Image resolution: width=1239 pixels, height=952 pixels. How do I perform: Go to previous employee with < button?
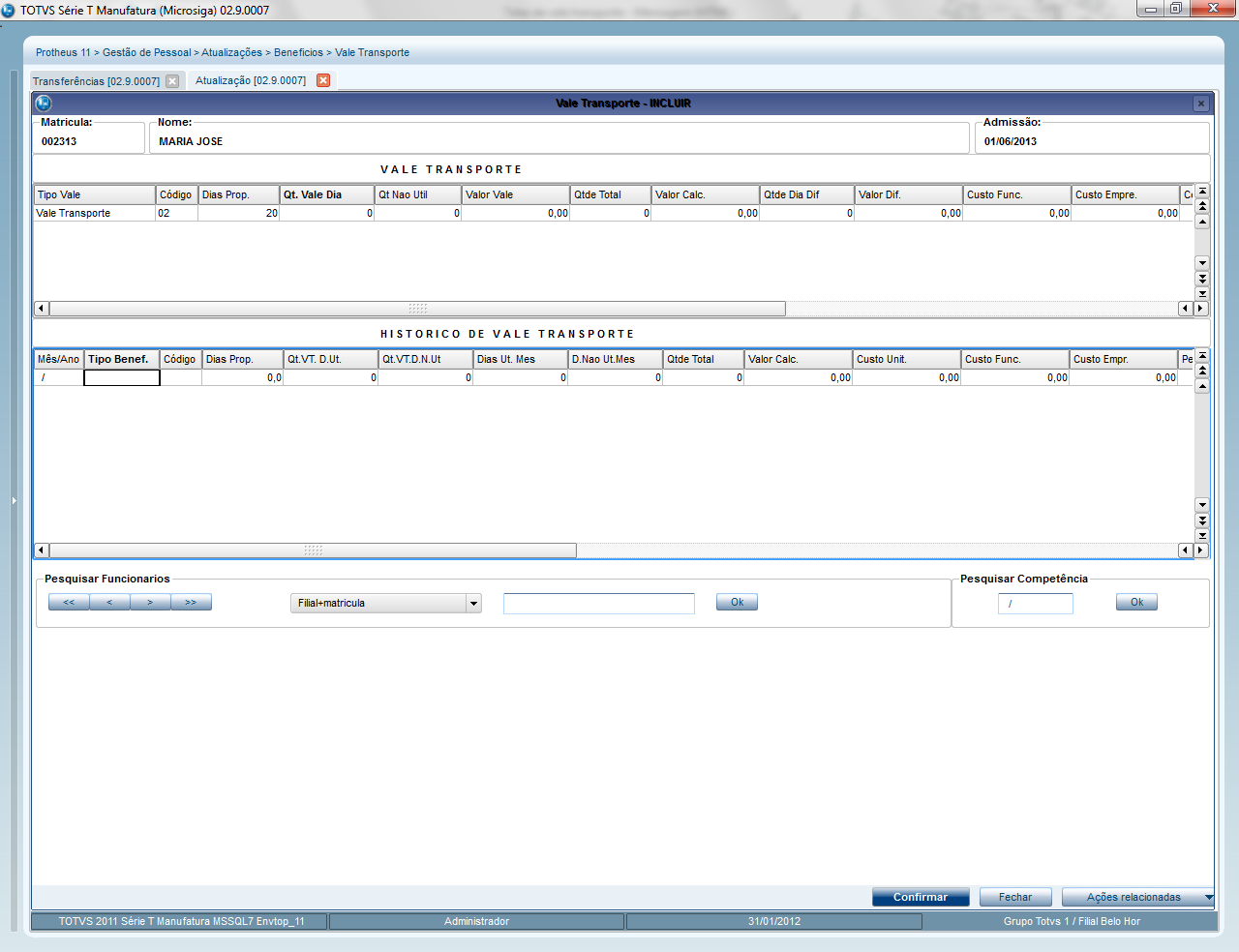tap(109, 603)
